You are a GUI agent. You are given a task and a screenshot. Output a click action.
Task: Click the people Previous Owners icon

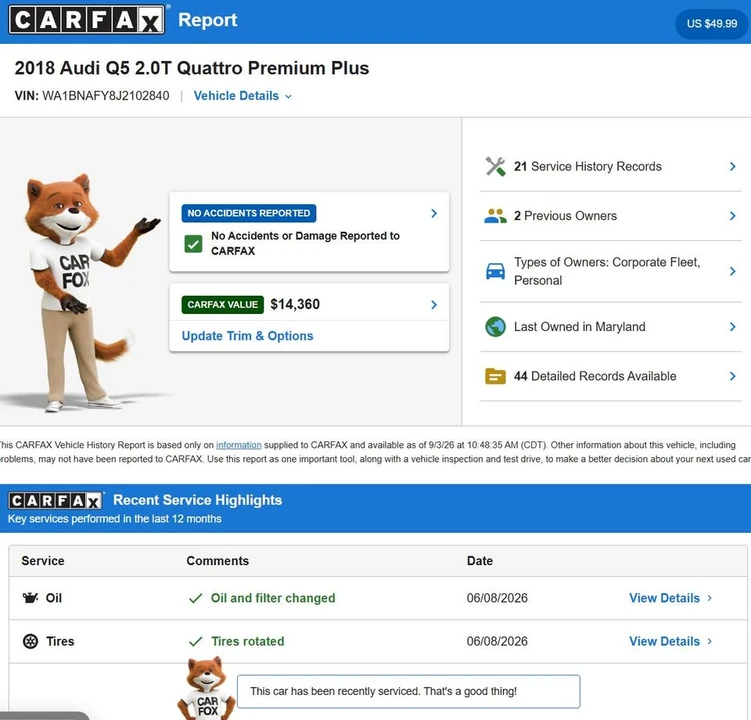click(495, 216)
